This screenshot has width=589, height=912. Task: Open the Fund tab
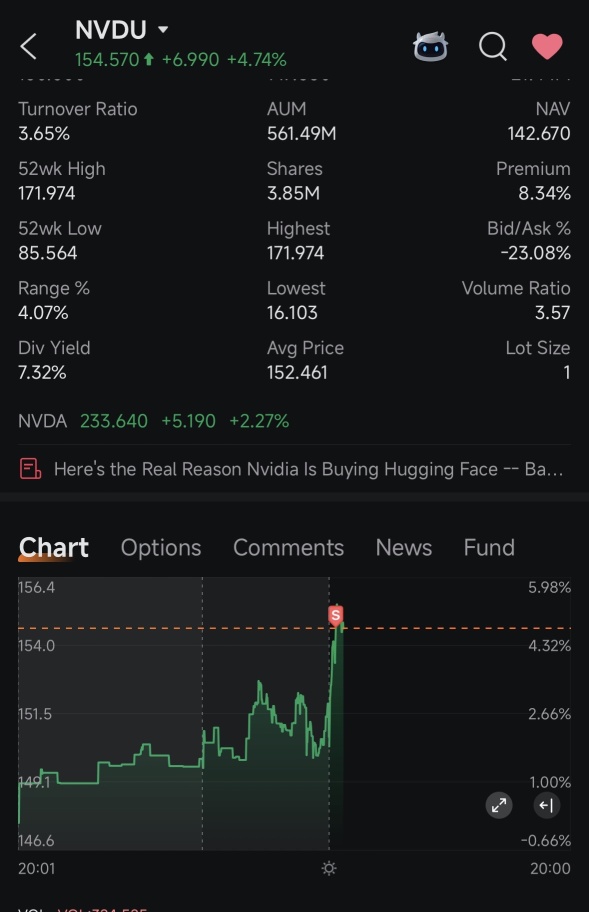click(489, 547)
